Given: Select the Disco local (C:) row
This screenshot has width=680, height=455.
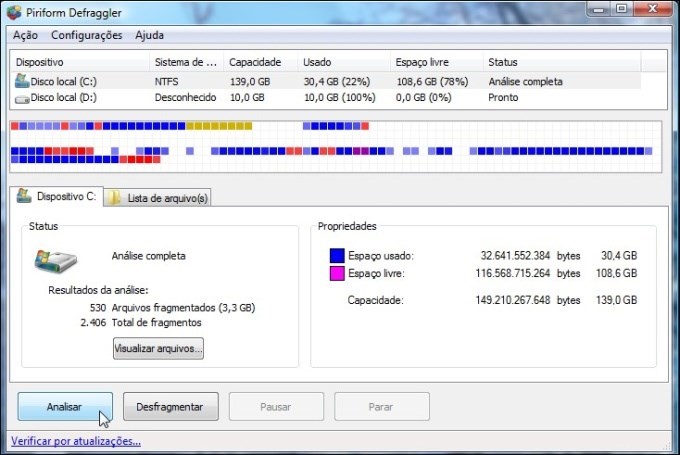Looking at the screenshot, I should tap(326, 82).
